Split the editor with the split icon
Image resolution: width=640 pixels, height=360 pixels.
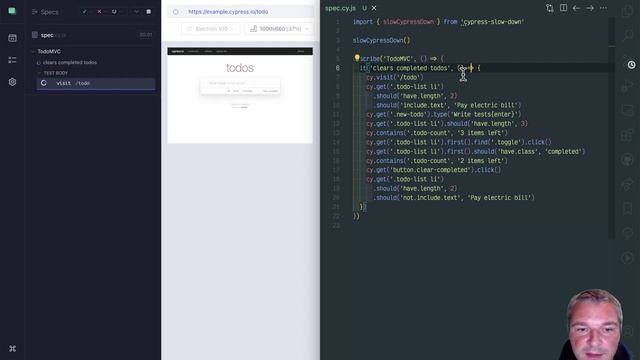(x=563, y=8)
